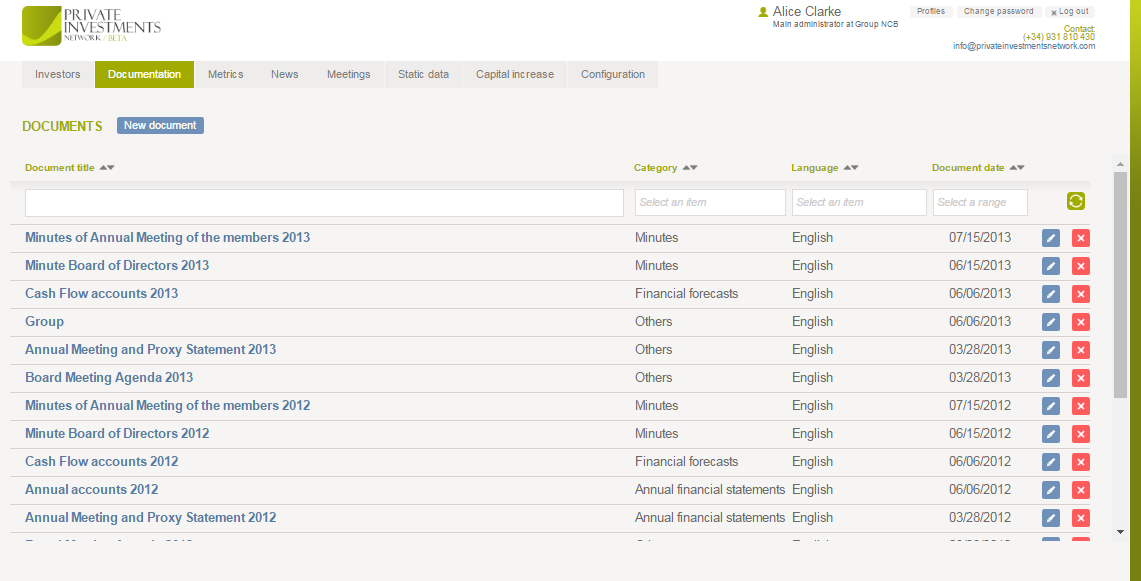Open the Category filter dropdown
This screenshot has width=1141, height=581.
(710, 203)
